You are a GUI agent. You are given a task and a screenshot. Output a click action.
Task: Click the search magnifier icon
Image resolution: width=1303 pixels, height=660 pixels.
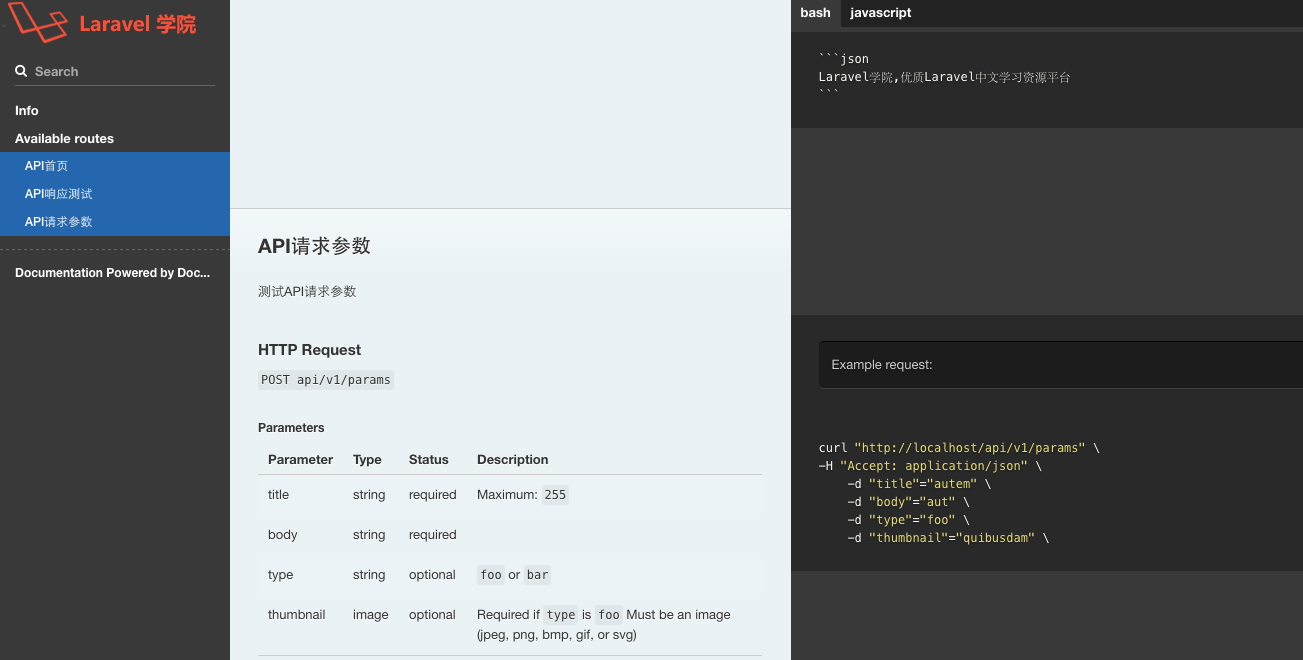coord(21,71)
